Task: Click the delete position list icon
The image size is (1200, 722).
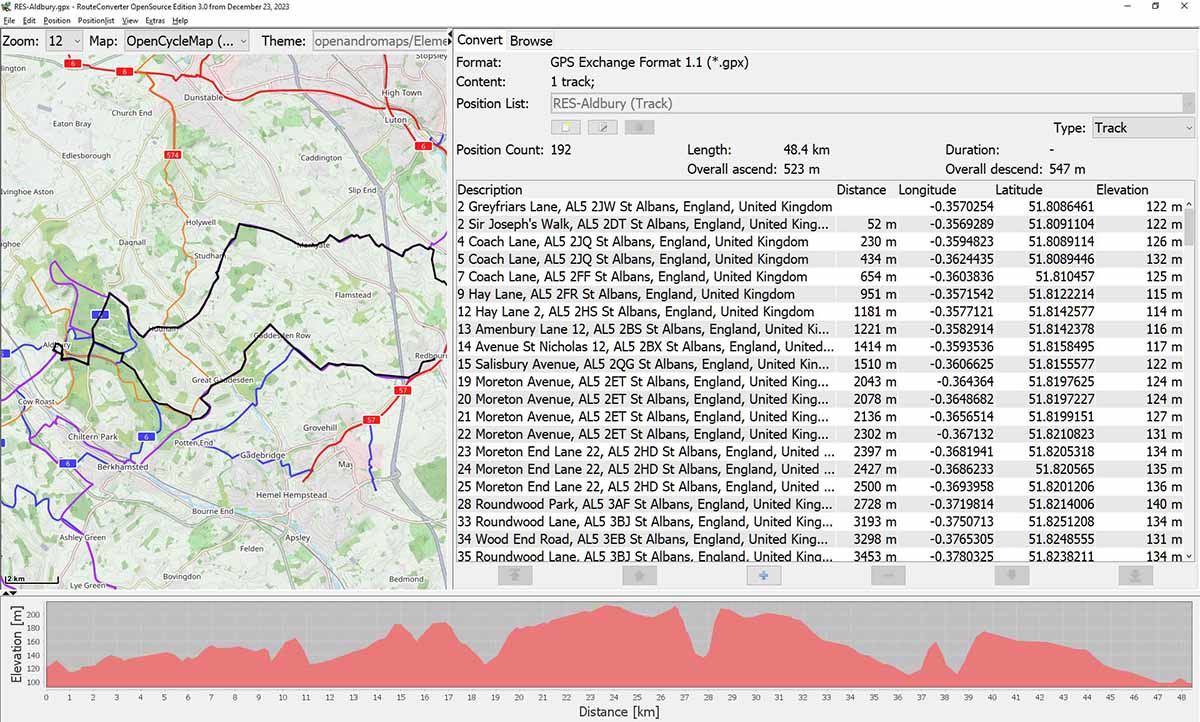Action: click(x=639, y=127)
